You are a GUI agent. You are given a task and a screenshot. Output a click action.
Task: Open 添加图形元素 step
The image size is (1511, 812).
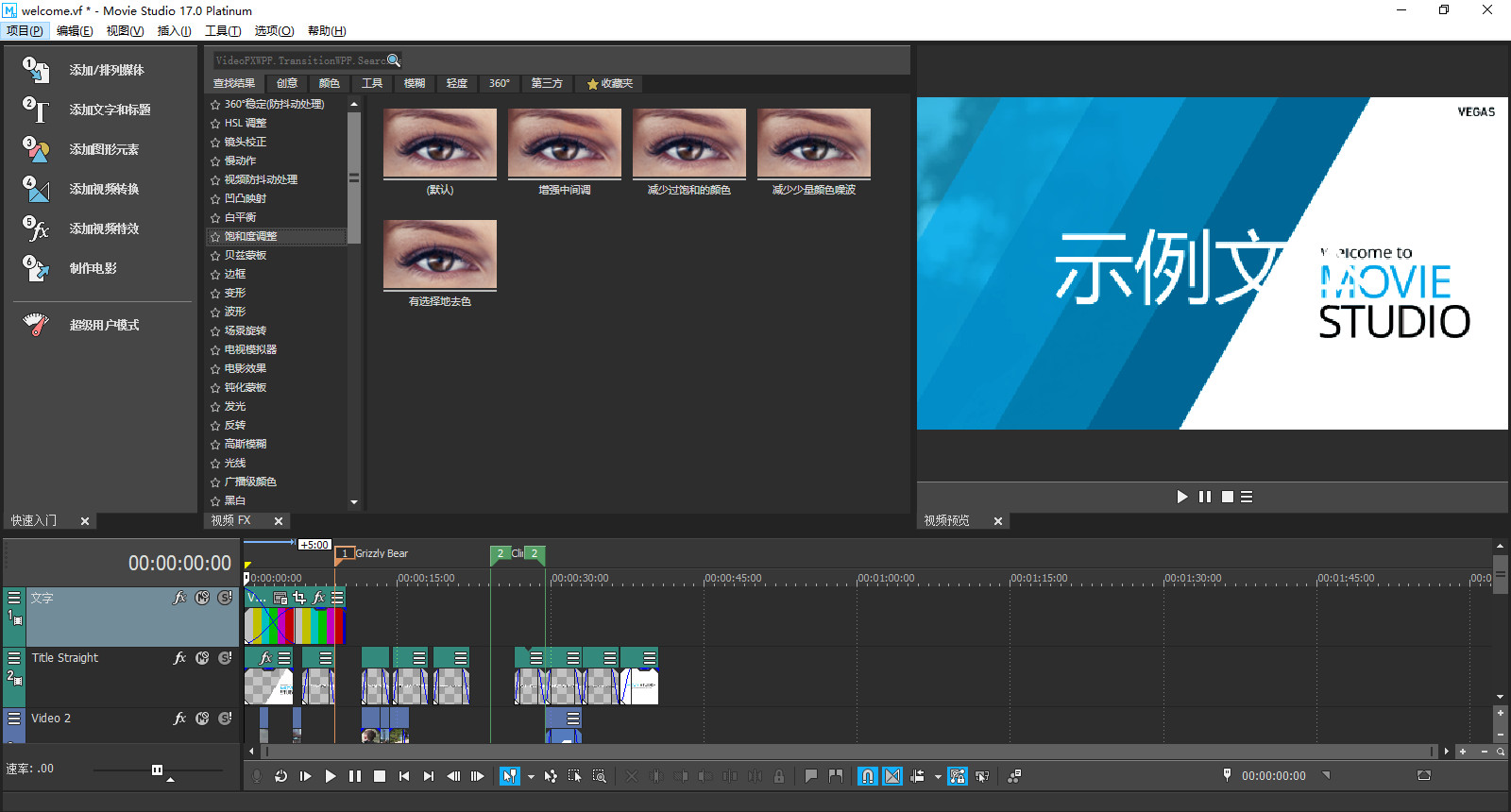point(80,149)
